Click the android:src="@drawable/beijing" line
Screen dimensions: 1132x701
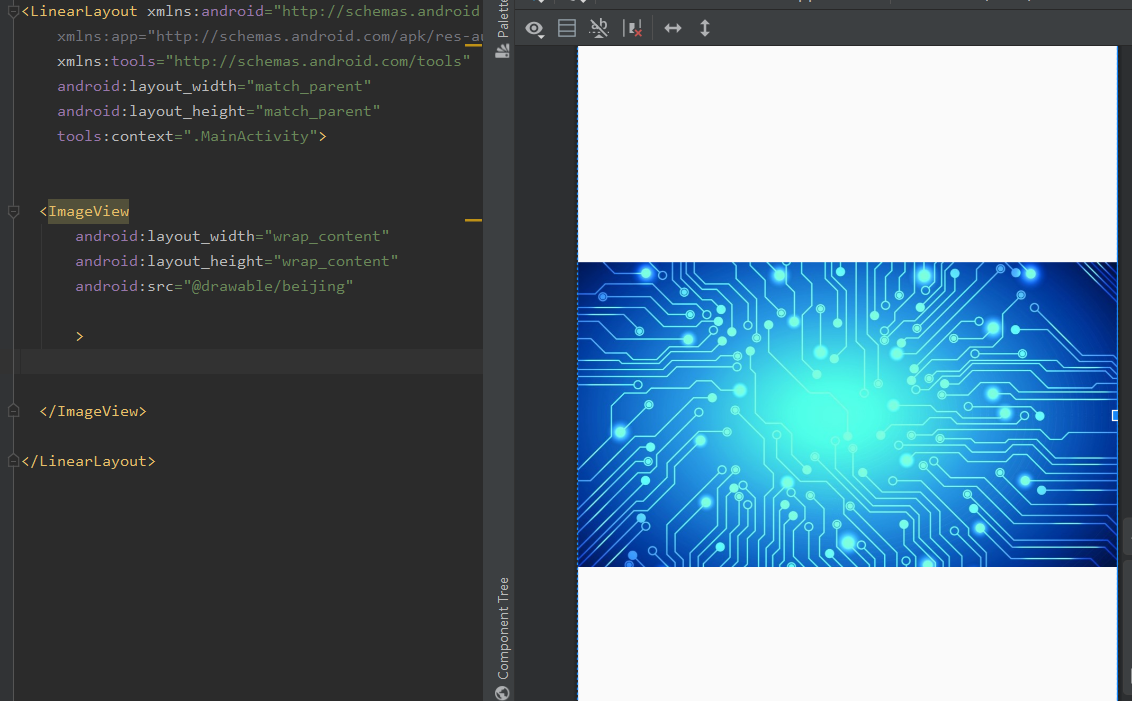pyautogui.click(x=214, y=286)
